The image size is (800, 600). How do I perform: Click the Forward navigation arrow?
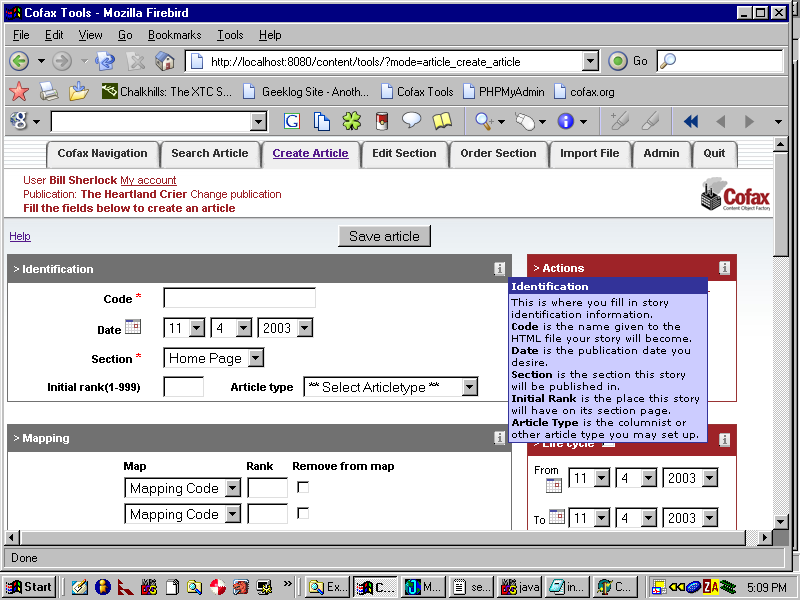[62, 62]
